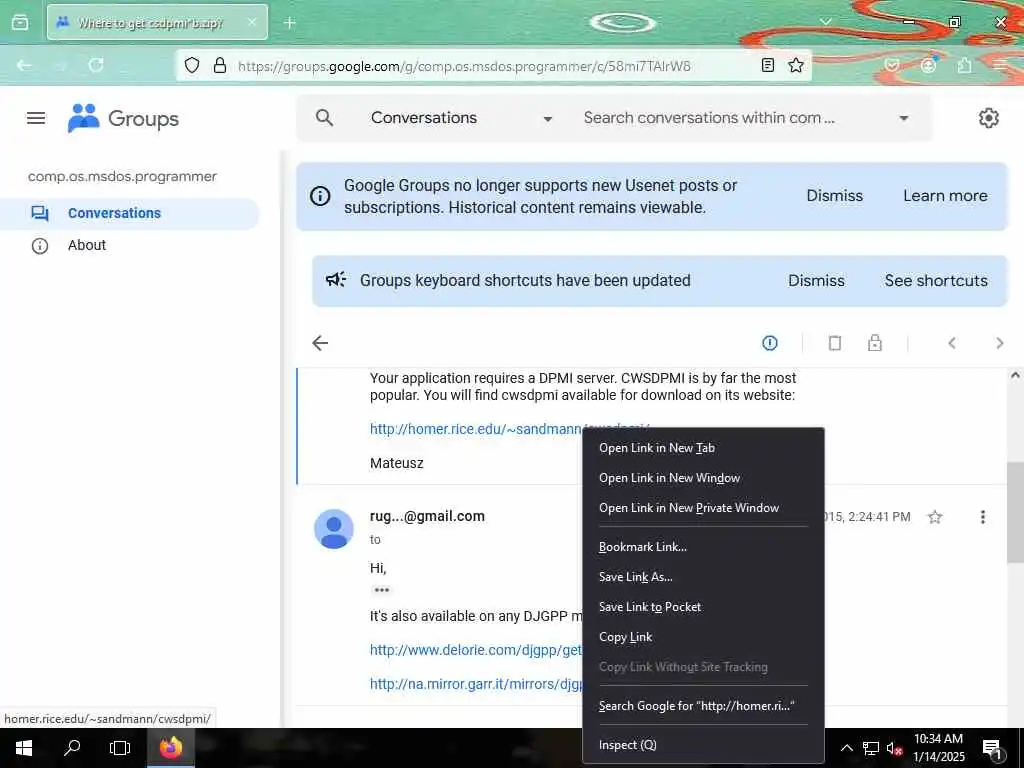Click the conversation scroll up arrow
Image resolution: width=1024 pixels, height=768 pixels.
point(1015,376)
